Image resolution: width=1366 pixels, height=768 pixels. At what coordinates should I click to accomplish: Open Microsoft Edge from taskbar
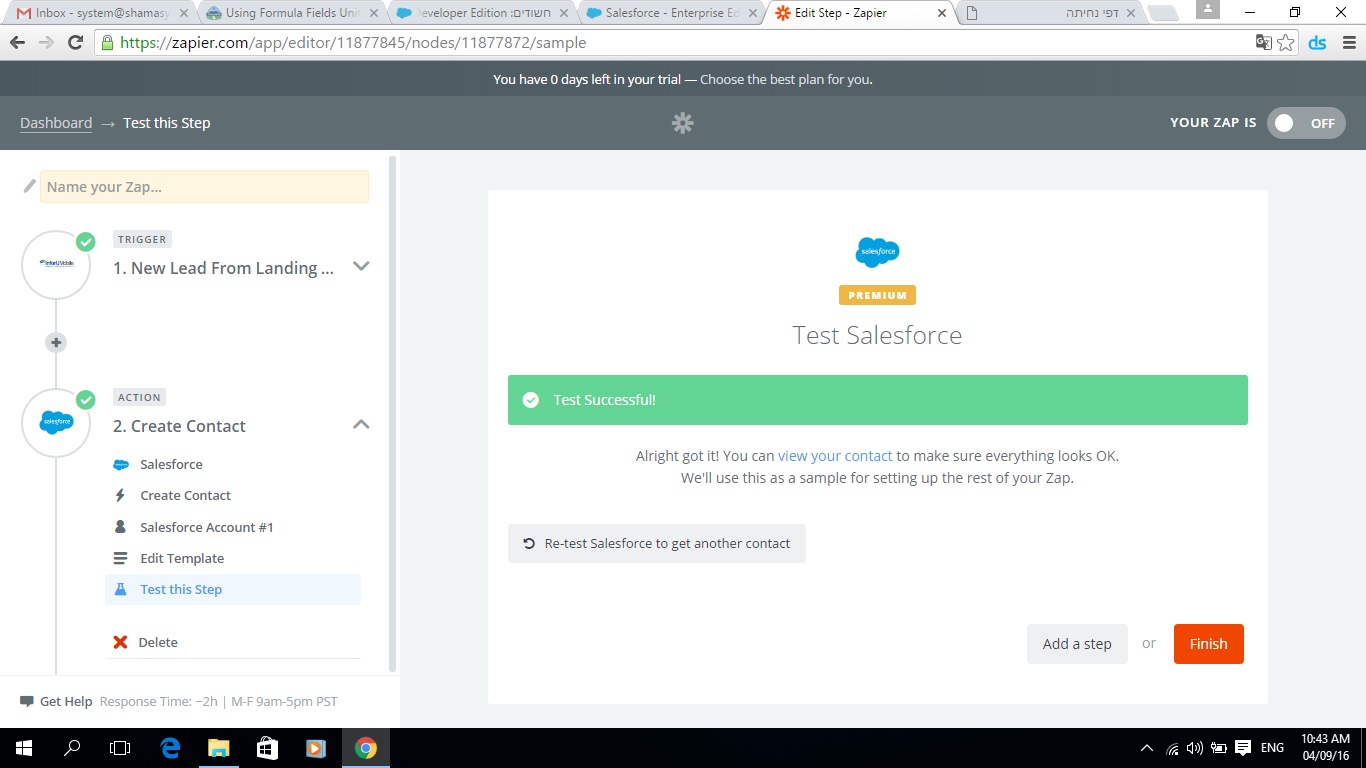point(170,748)
